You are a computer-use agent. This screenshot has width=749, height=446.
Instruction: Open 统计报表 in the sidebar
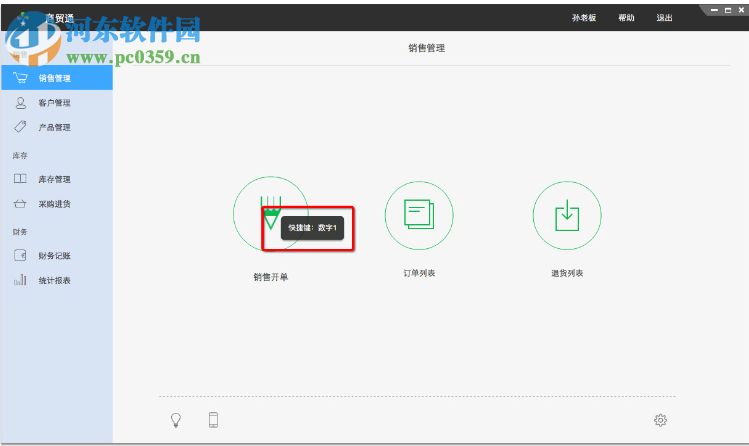tap(57, 280)
